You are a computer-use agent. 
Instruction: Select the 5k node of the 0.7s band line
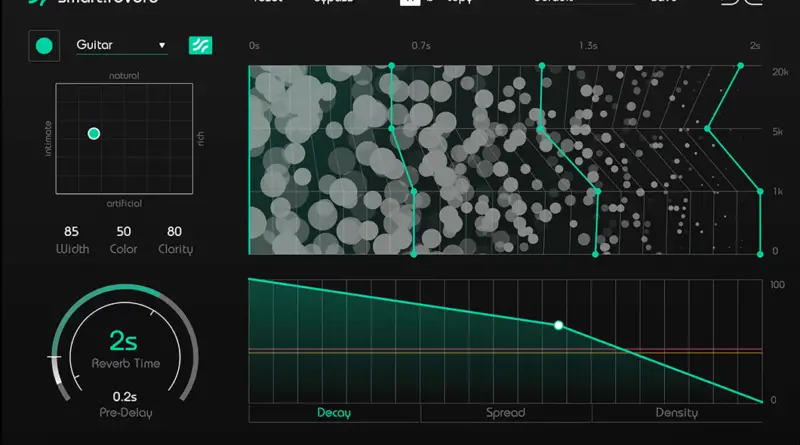tap(391, 129)
